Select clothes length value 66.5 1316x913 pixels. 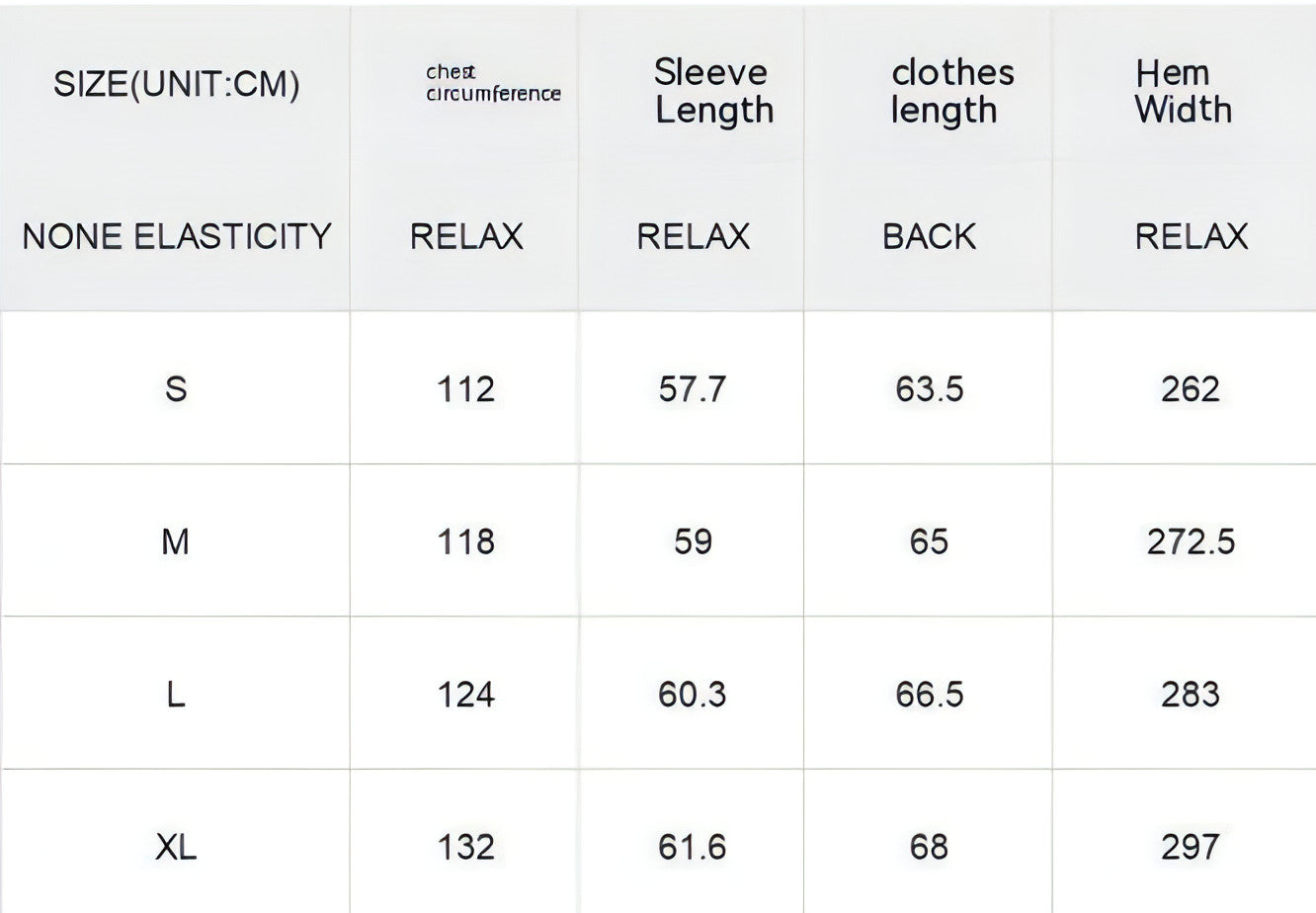pyautogui.click(x=929, y=695)
